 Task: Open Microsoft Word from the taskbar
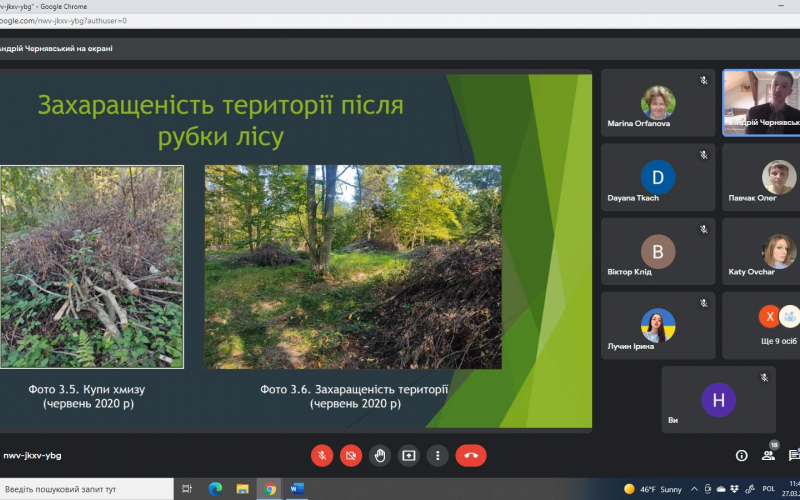pyautogui.click(x=297, y=489)
